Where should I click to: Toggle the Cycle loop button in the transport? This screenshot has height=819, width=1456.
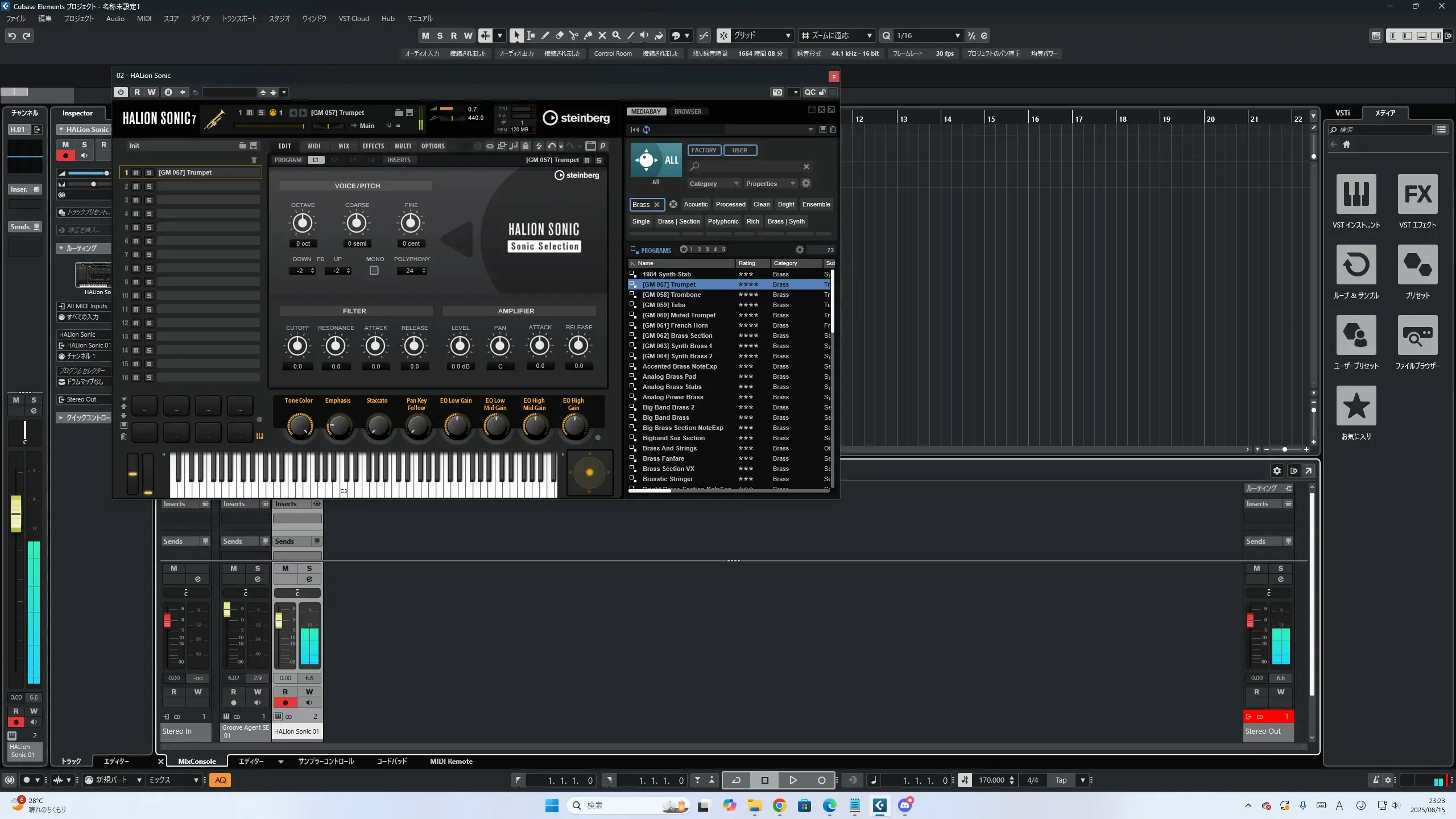(736, 780)
